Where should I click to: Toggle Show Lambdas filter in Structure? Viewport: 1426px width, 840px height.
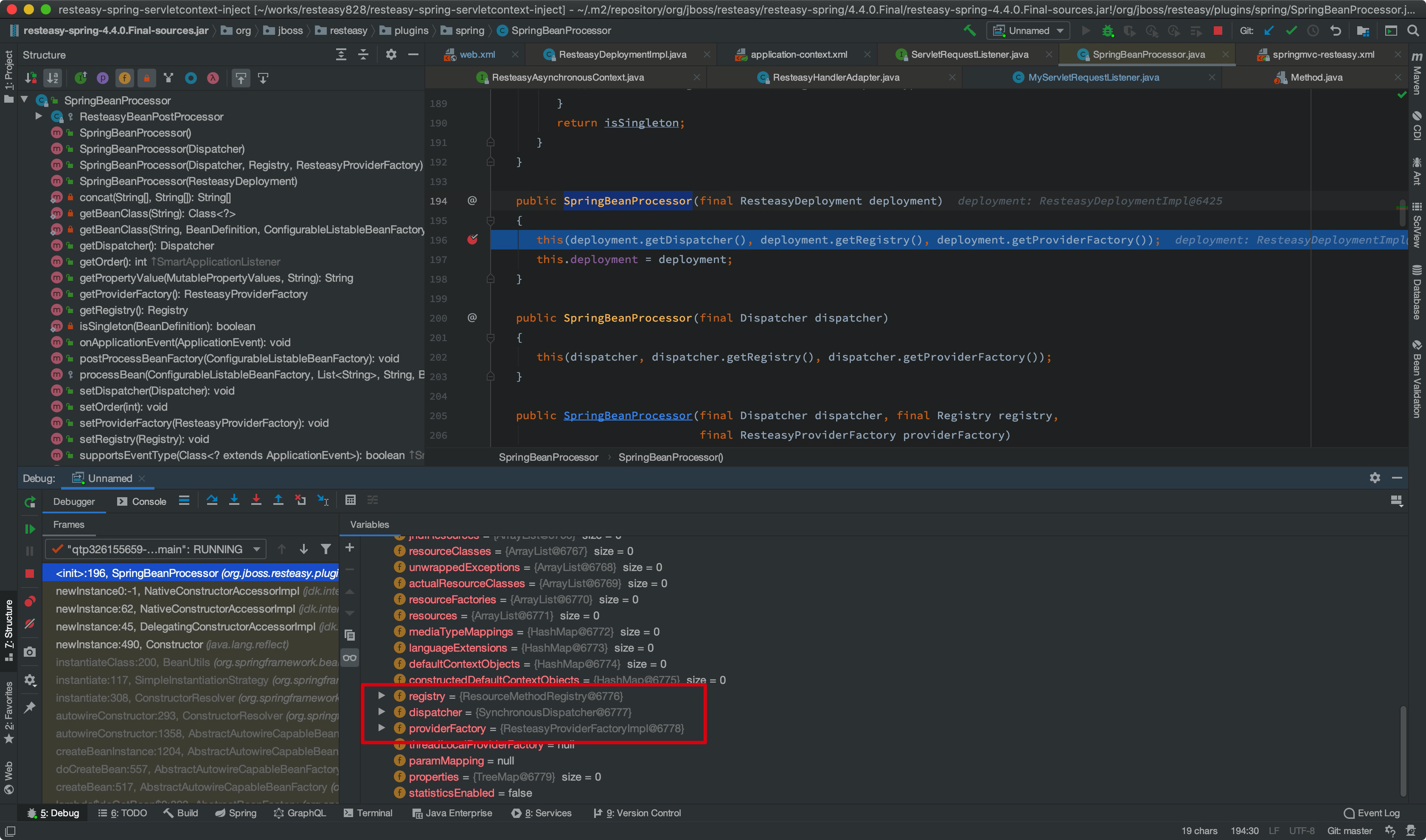(213, 78)
